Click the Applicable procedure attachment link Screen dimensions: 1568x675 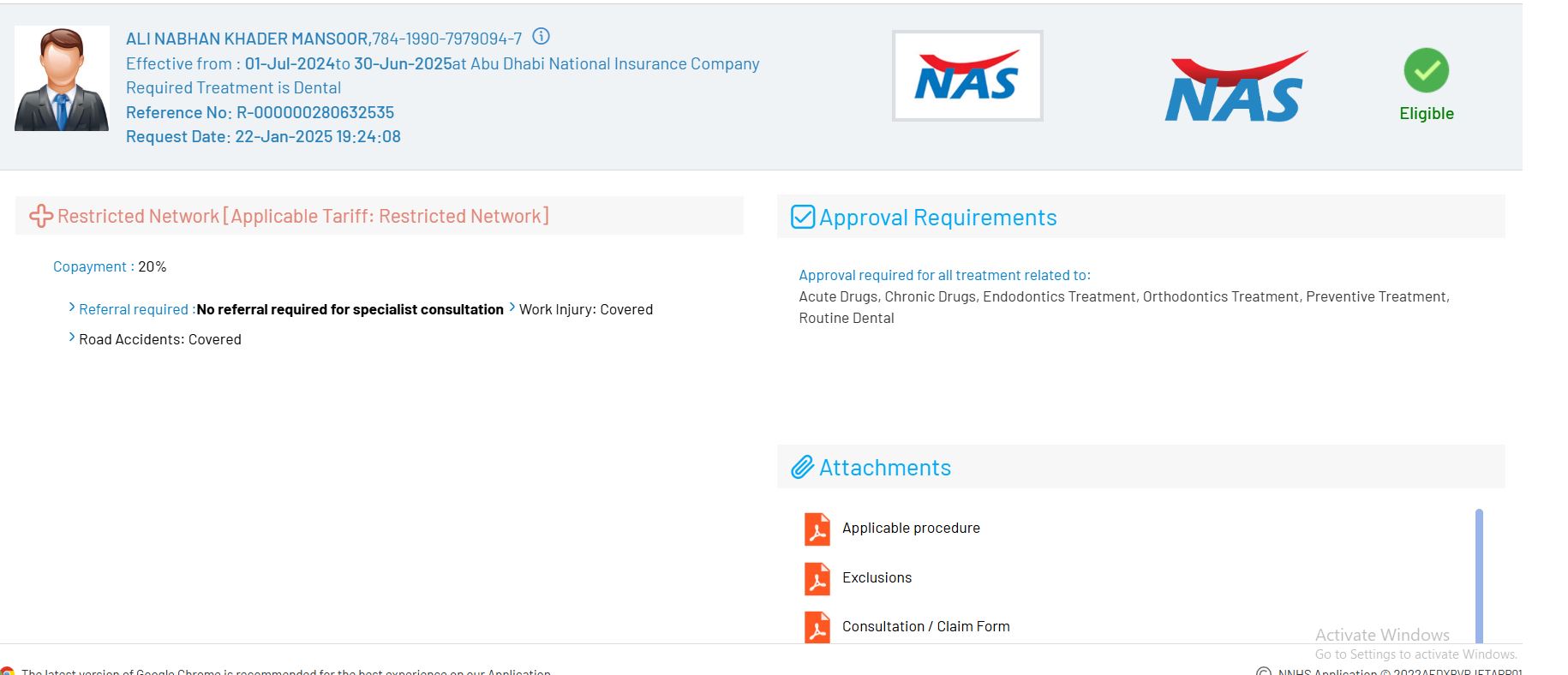[911, 529]
